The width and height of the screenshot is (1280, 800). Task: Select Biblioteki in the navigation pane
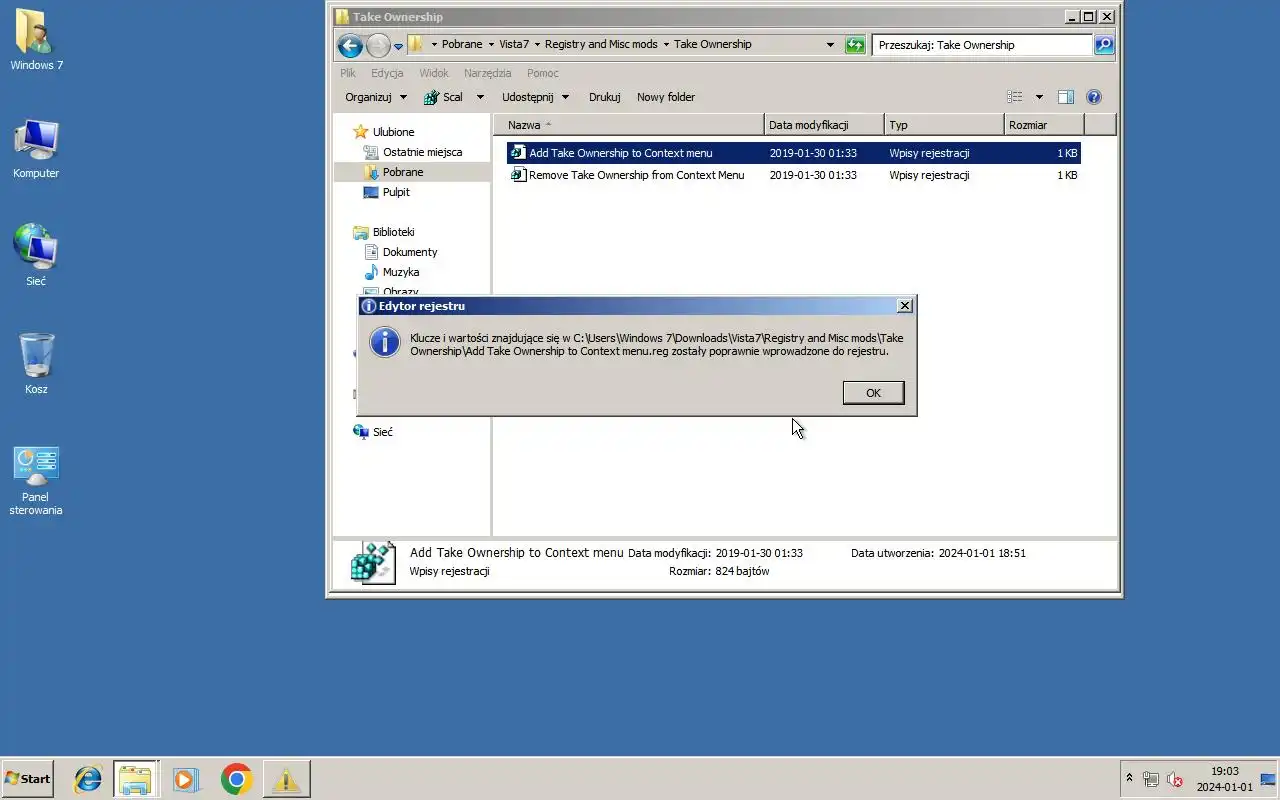(393, 232)
